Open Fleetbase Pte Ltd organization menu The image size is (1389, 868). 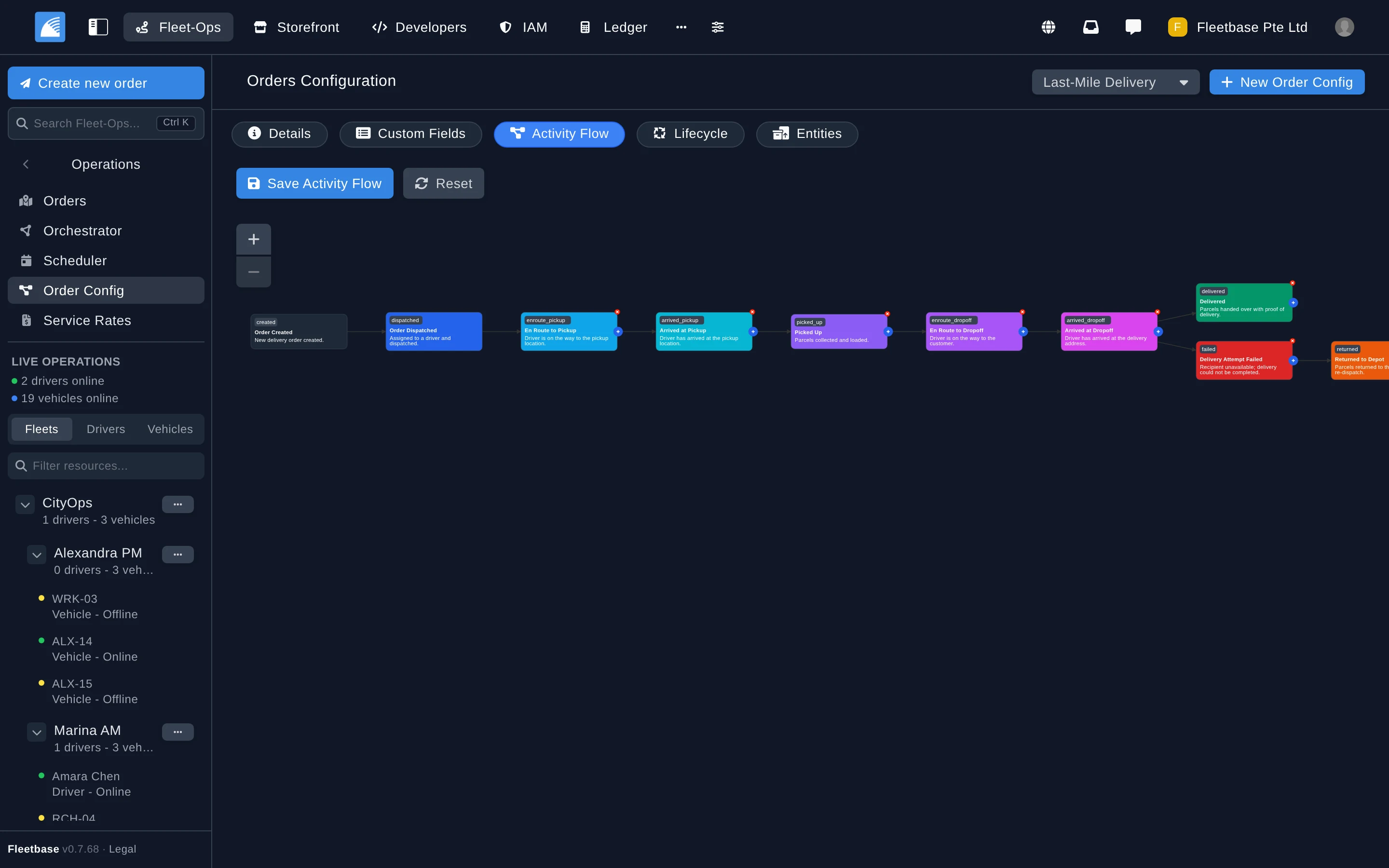coord(1238,27)
